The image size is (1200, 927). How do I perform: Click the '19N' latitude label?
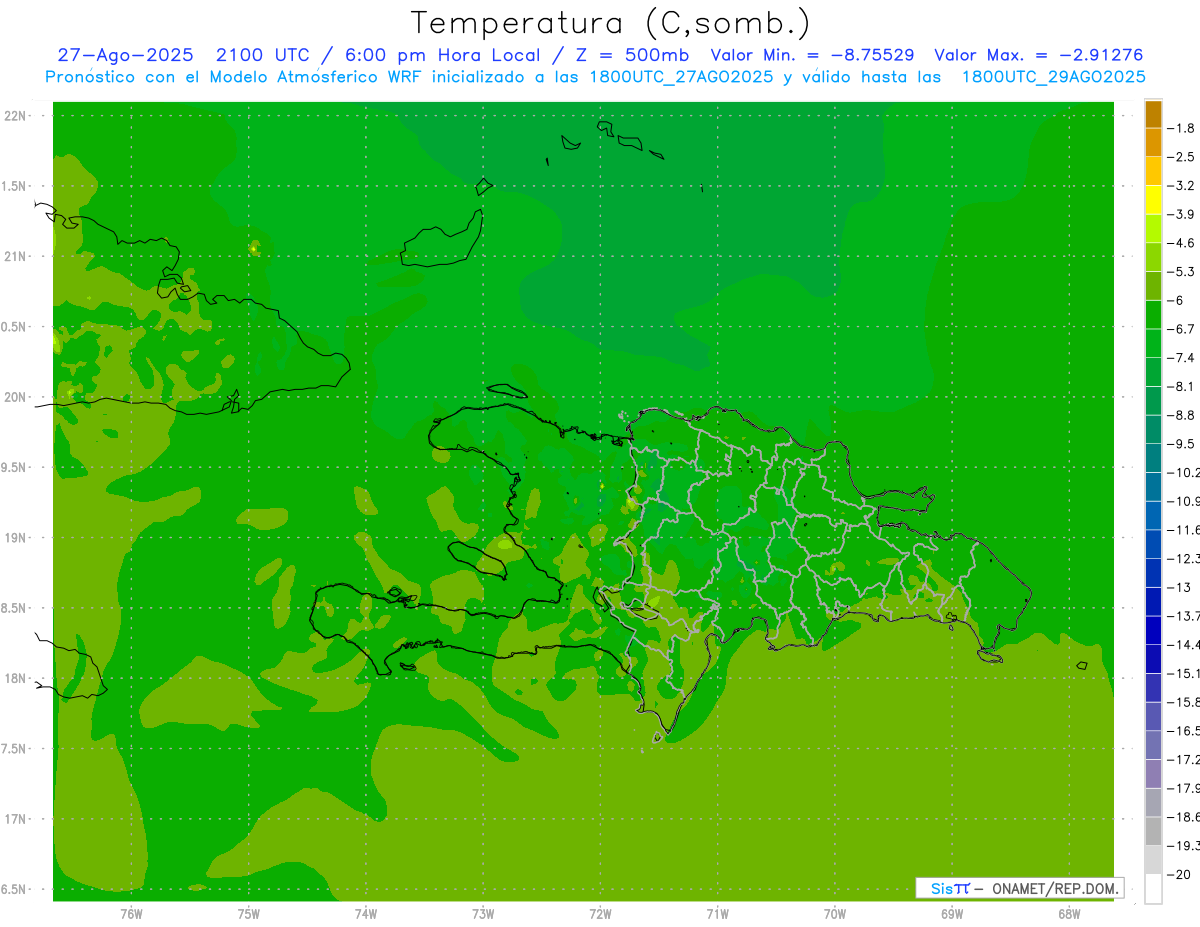[16, 538]
